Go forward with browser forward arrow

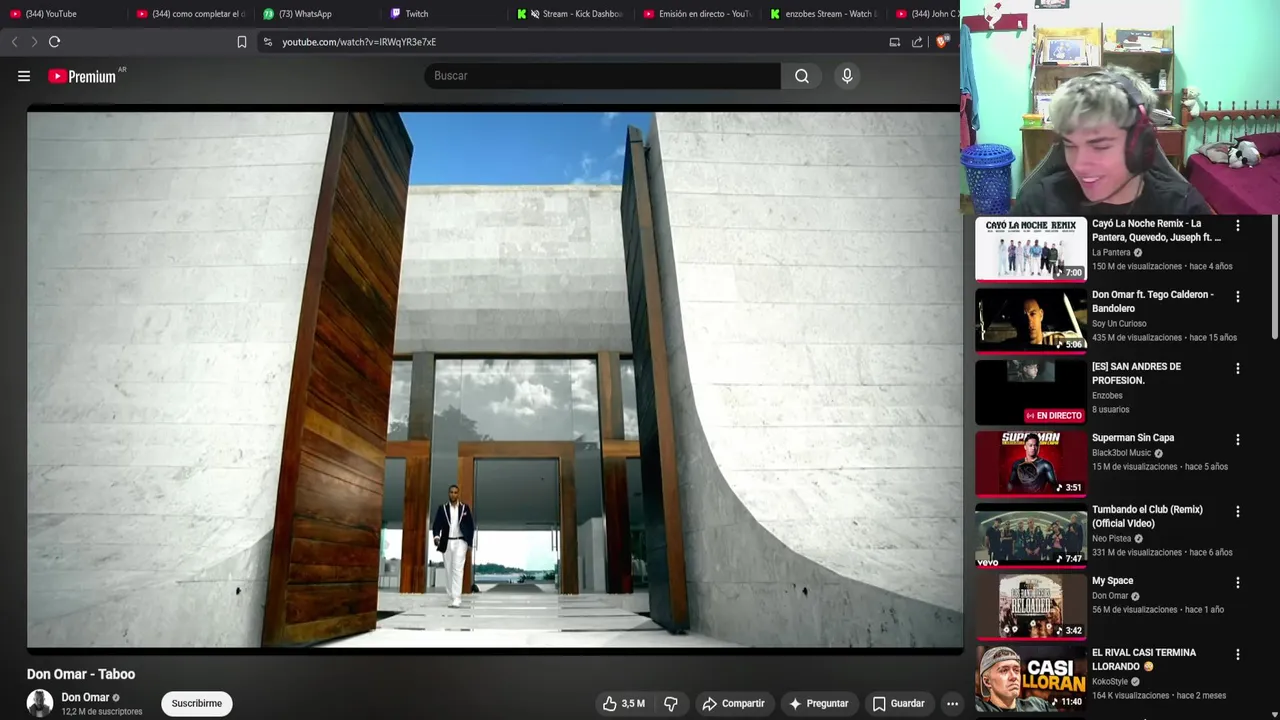click(x=34, y=42)
